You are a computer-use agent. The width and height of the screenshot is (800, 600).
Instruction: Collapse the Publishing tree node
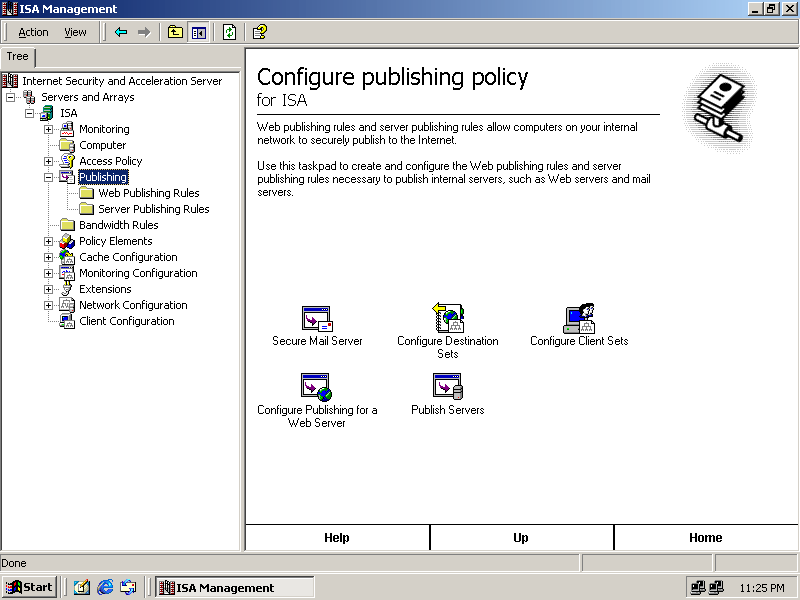pos(48,177)
